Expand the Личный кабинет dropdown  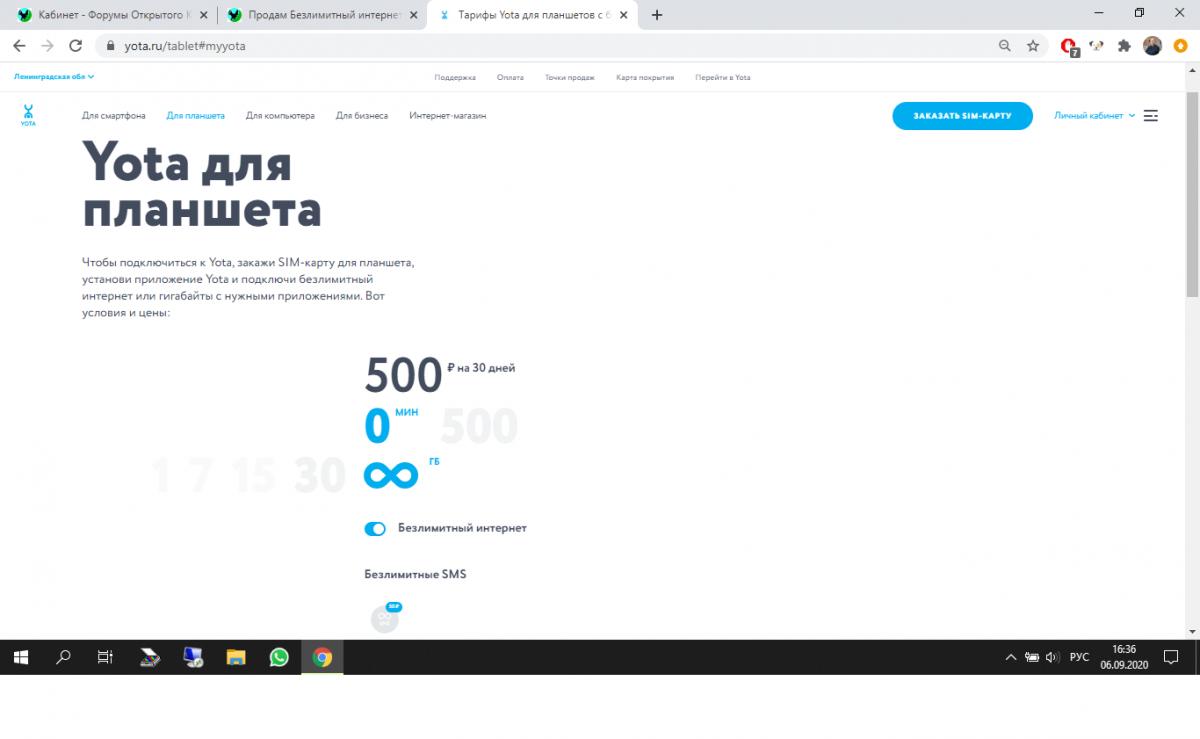click(1094, 116)
